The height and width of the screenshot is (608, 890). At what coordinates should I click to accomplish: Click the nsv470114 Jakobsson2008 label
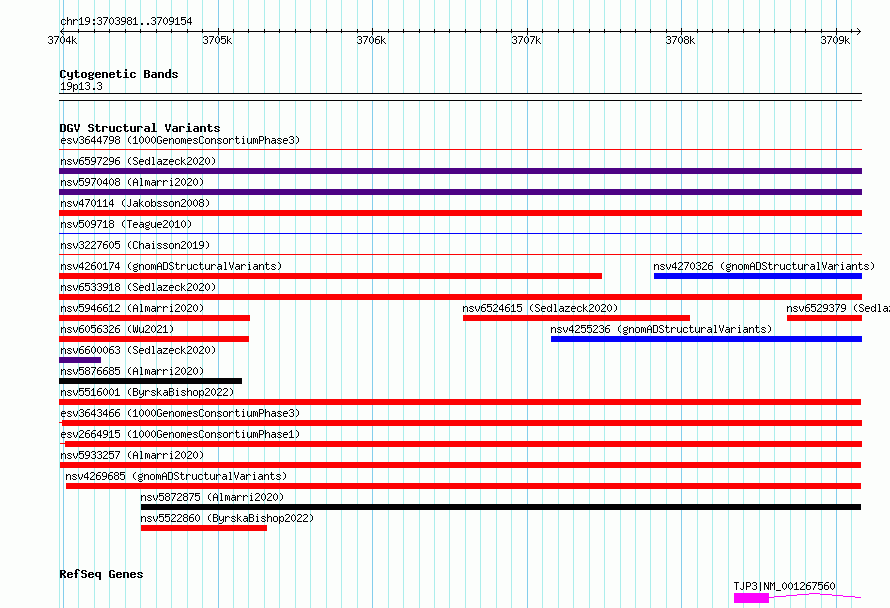tap(135, 203)
